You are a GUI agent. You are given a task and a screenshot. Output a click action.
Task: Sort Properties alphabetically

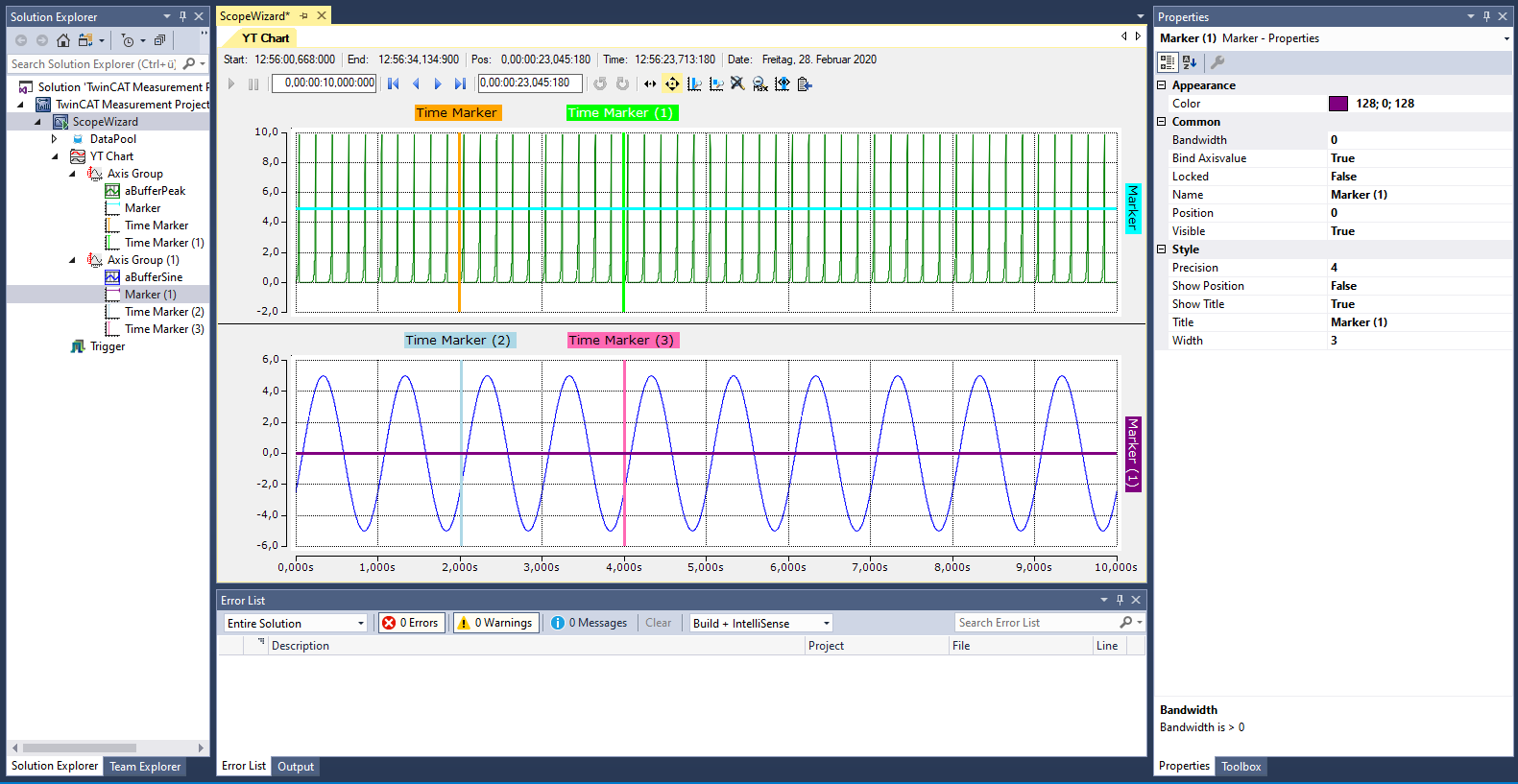(x=1190, y=62)
